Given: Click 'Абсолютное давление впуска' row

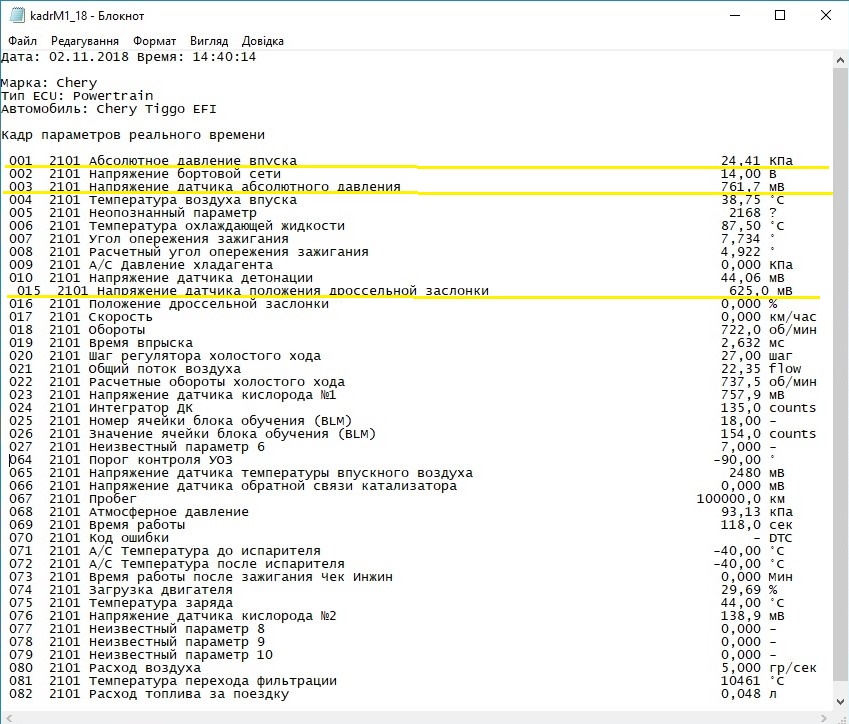Looking at the screenshot, I should tap(401, 161).
